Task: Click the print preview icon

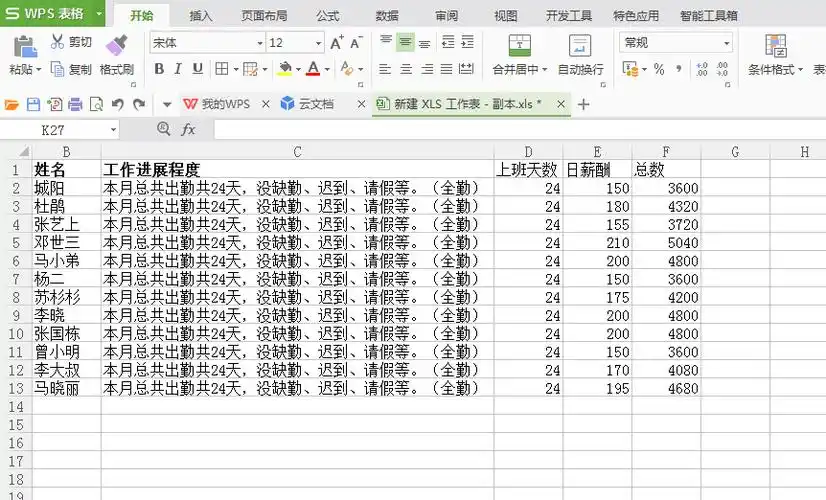Action: click(96, 104)
